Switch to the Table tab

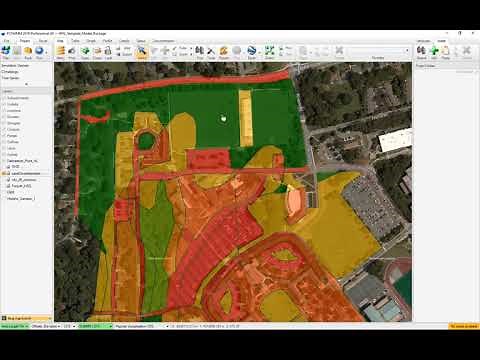[76, 41]
